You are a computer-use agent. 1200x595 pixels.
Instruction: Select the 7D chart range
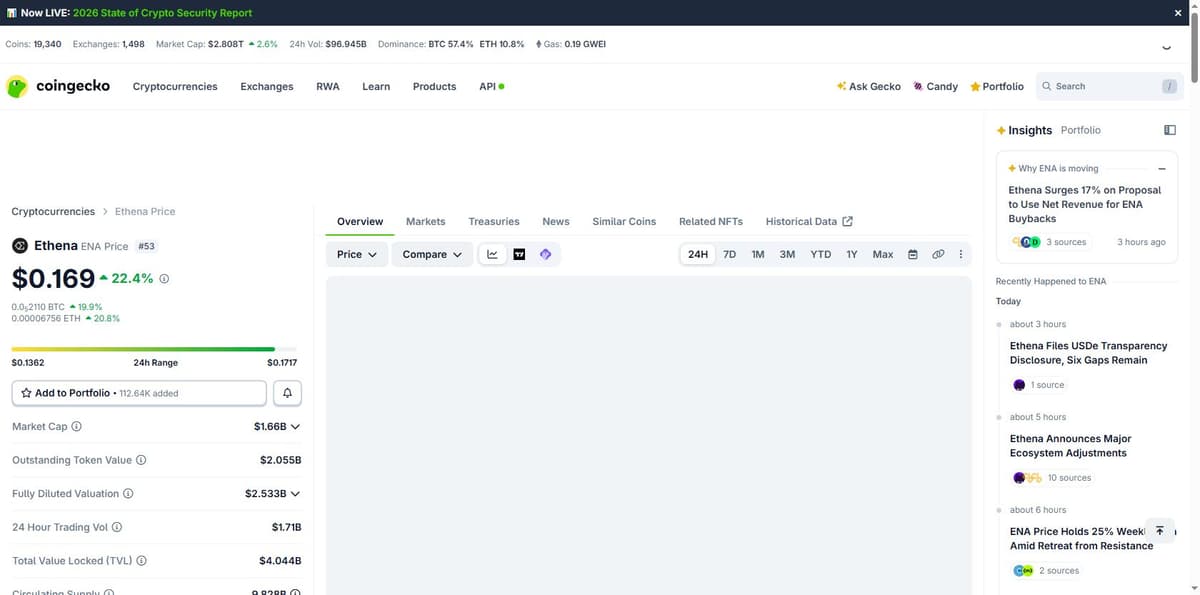coord(730,254)
